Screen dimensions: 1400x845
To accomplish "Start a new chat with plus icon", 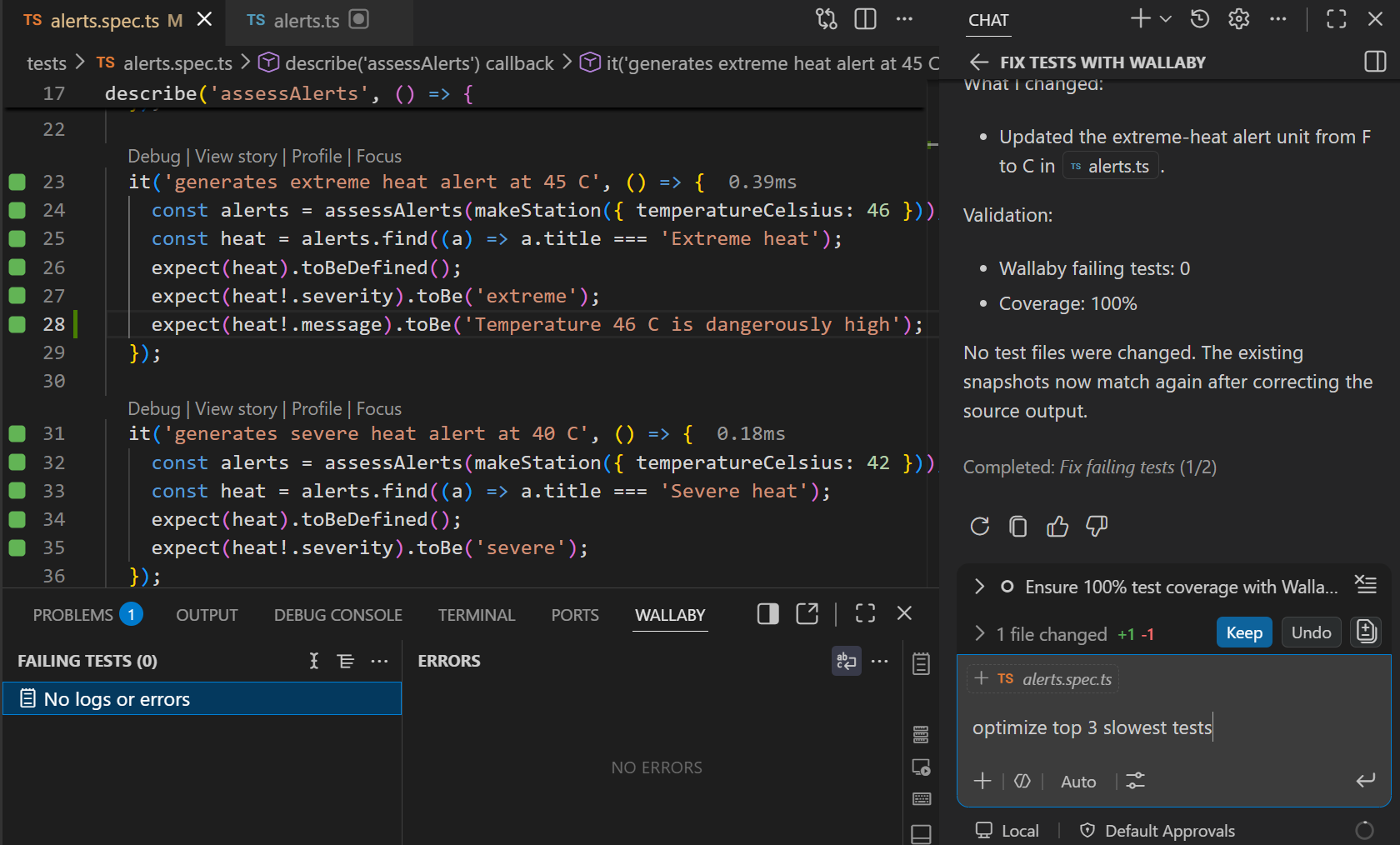I will coord(1140,18).
